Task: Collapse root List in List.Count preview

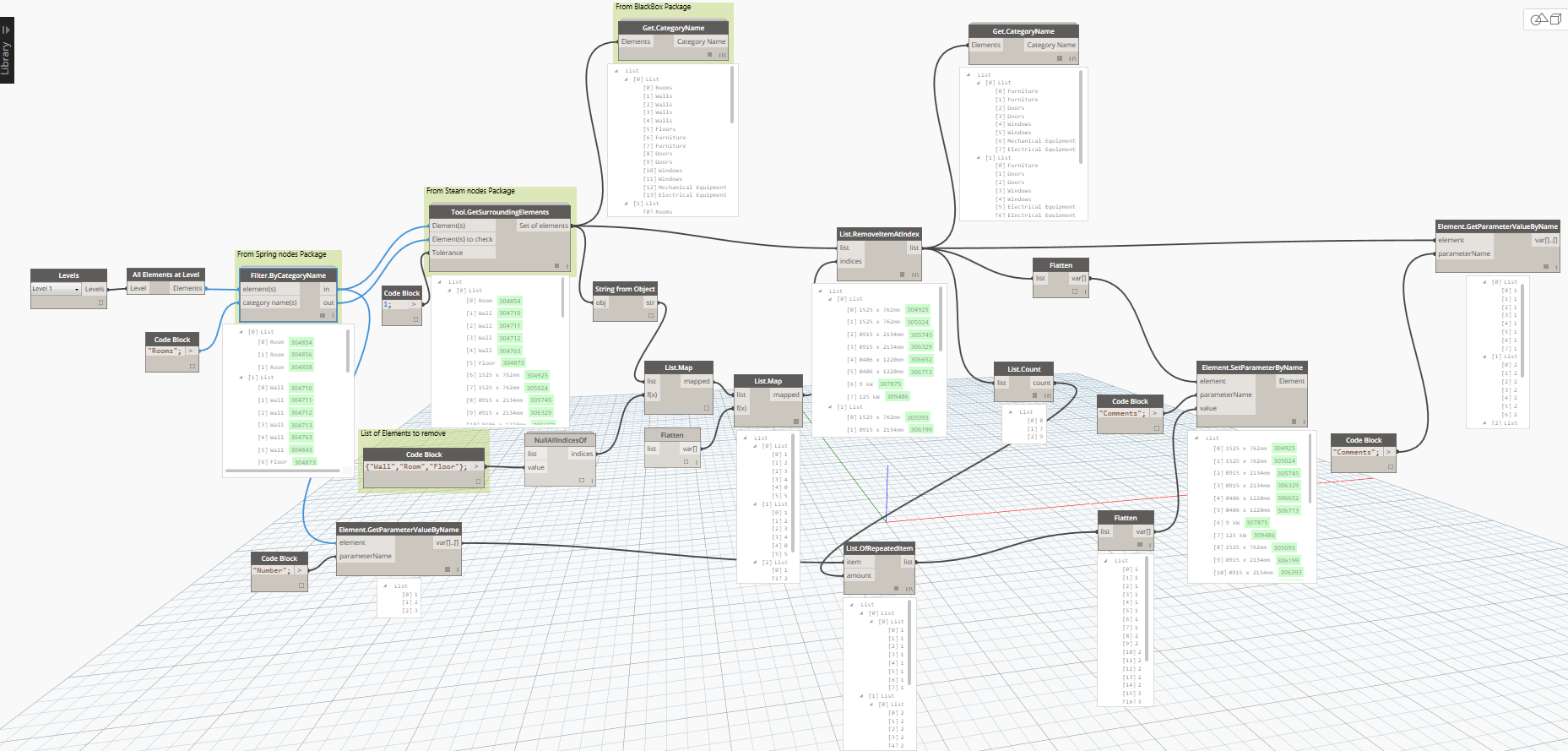Action: [x=1011, y=412]
